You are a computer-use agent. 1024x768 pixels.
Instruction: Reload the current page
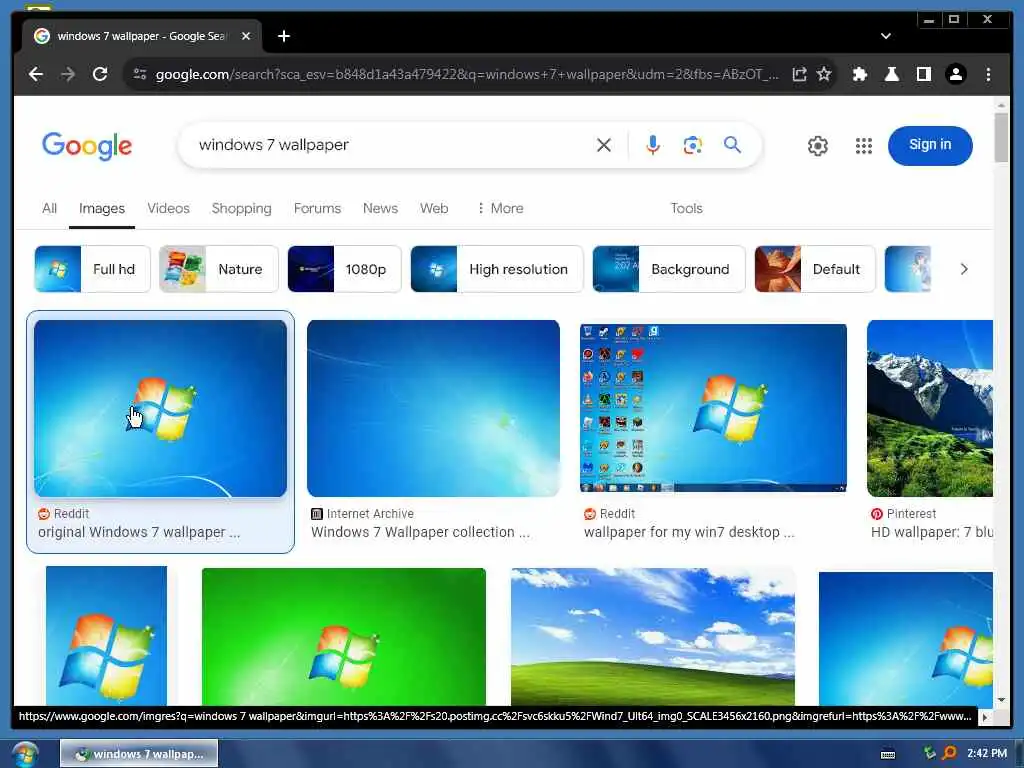100,74
